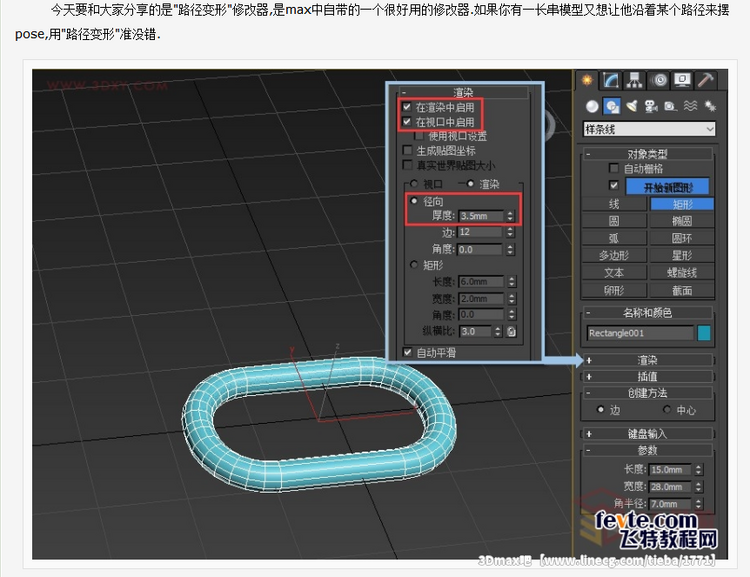Click the 长度 15.0mm parameter field
Viewport: 750px width, 577px height.
[x=670, y=470]
